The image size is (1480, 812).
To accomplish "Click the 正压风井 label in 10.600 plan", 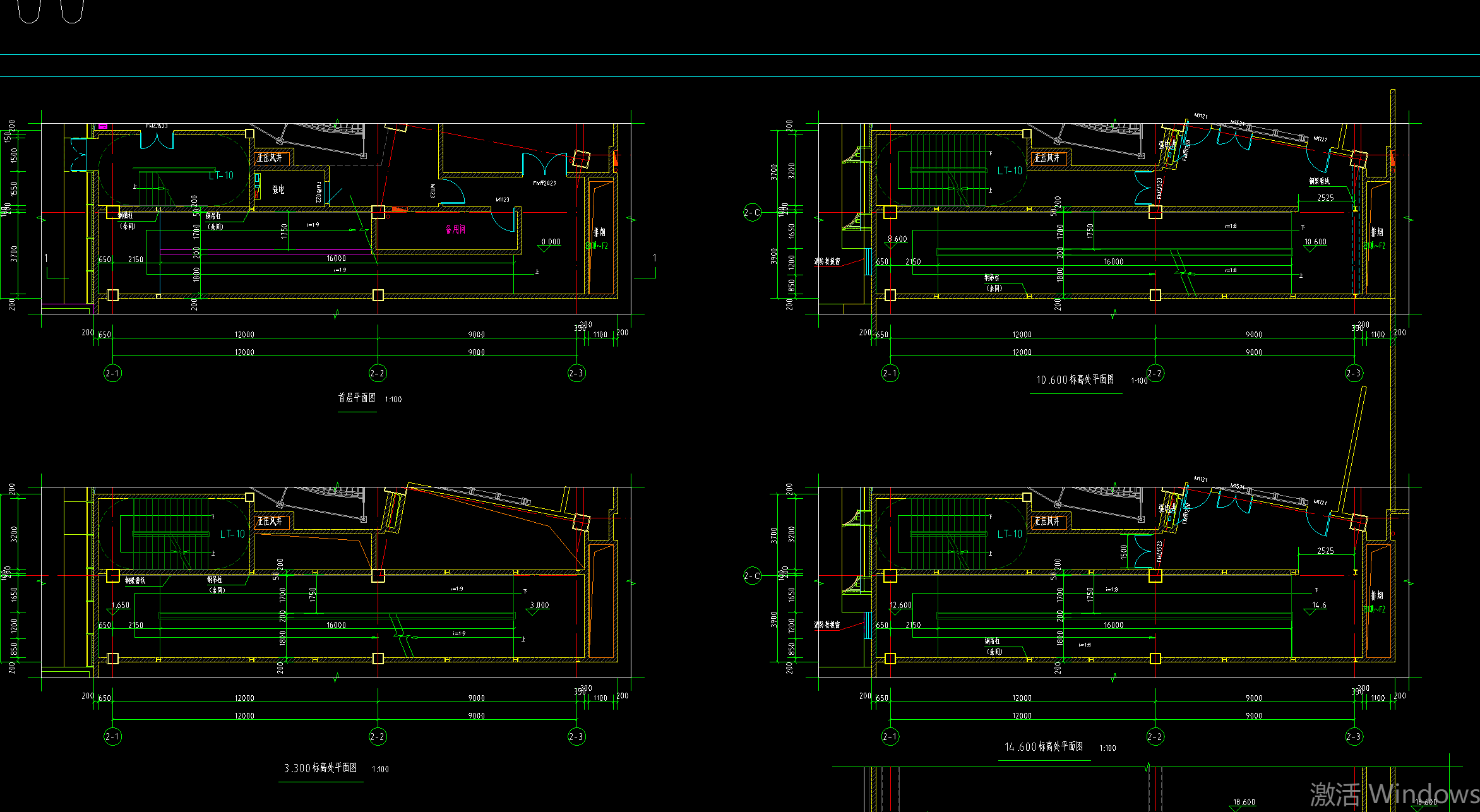I will coord(1047,157).
